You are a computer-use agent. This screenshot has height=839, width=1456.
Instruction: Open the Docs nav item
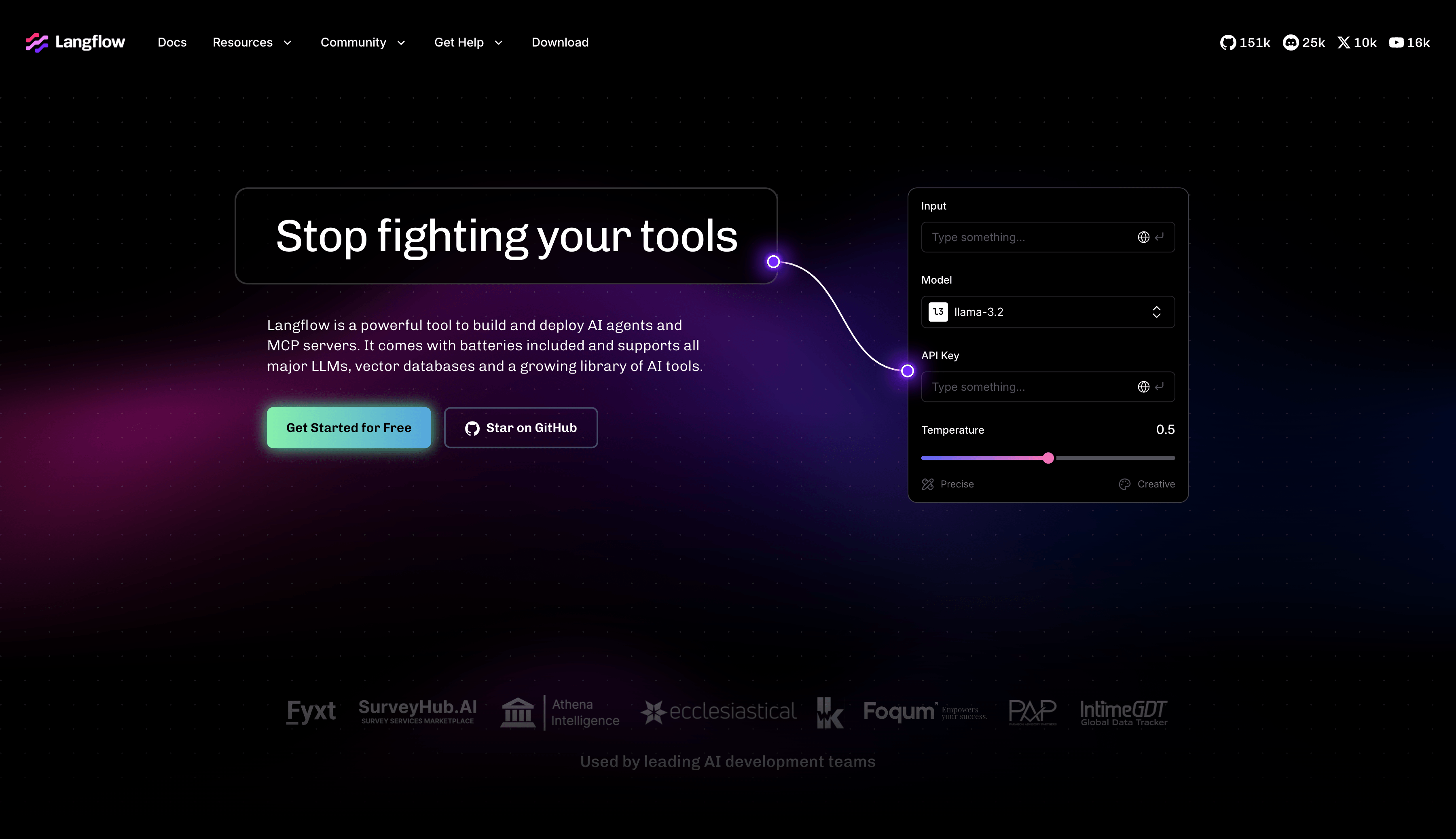coord(172,42)
